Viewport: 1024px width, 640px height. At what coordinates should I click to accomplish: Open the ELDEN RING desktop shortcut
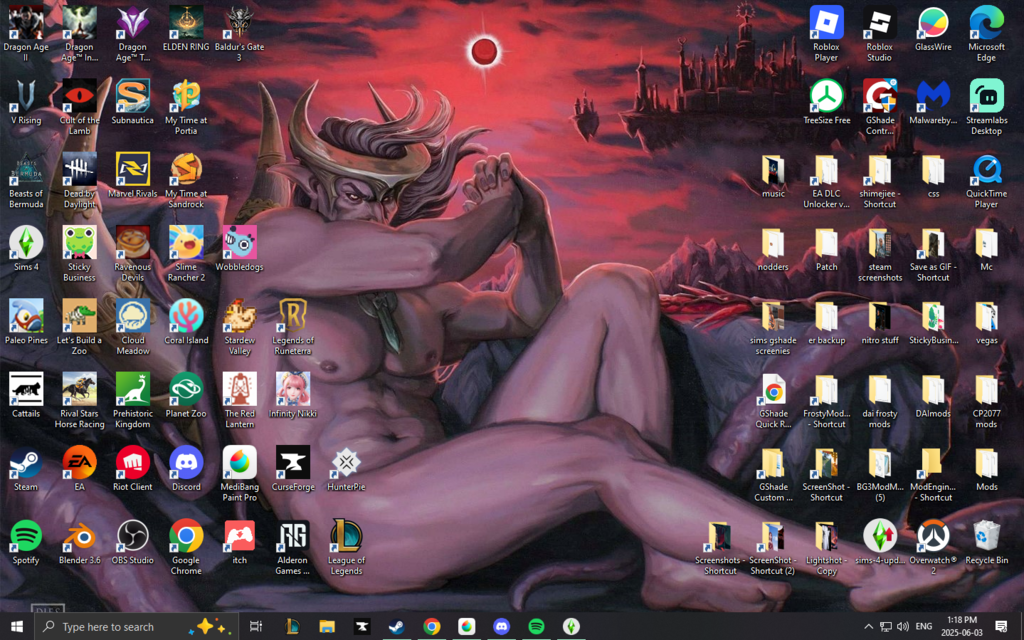point(186,29)
